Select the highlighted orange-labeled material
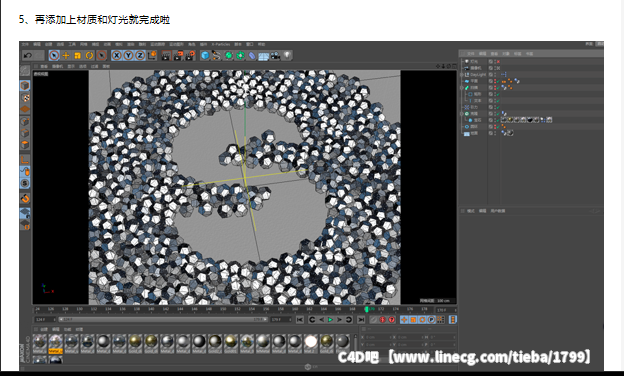Screen dimensions: 624x376 click(56, 344)
